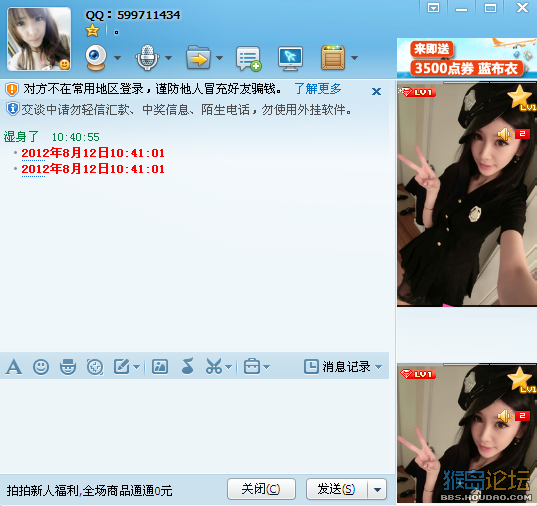
Task: Start a voice call with microphone icon
Action: pos(147,58)
